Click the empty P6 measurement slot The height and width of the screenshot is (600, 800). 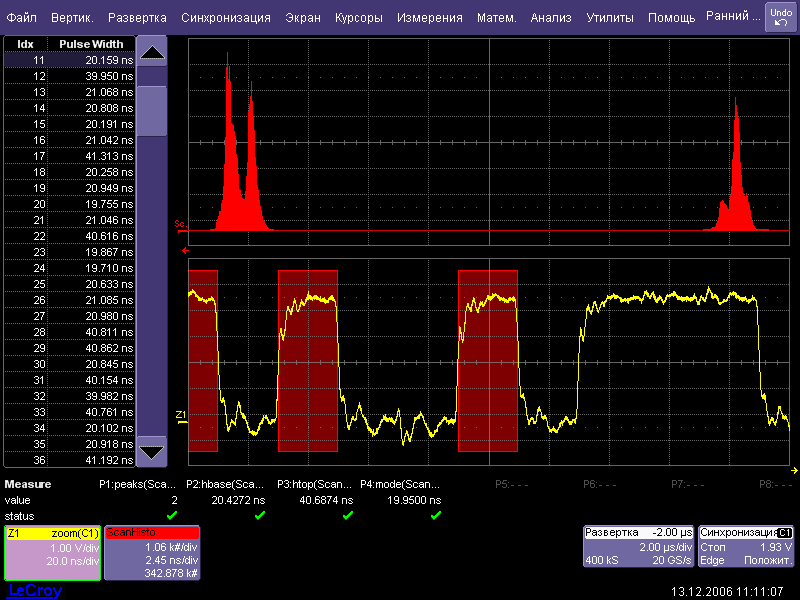599,484
